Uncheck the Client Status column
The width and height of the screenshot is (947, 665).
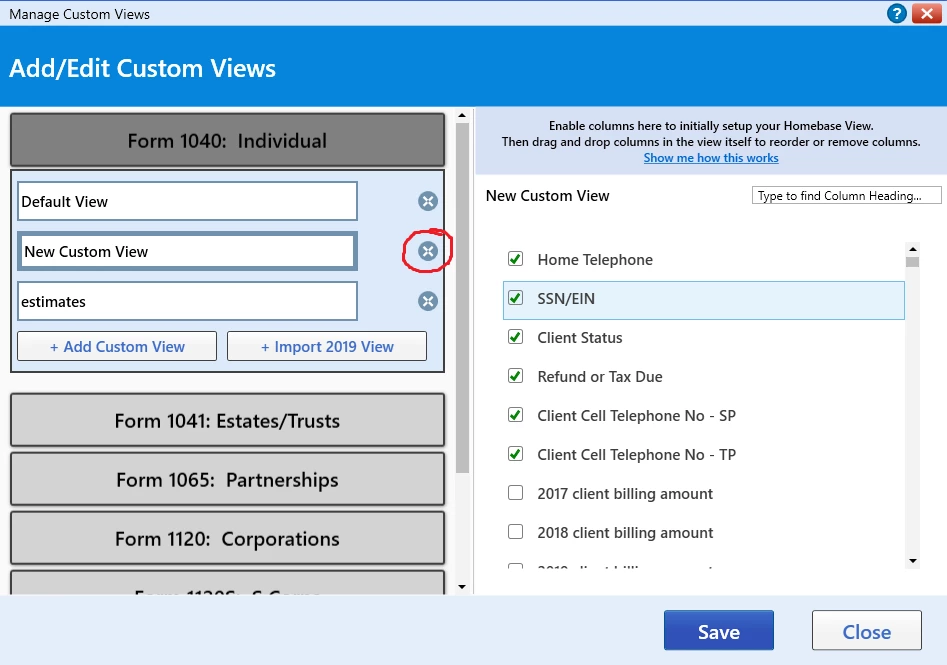pos(515,337)
